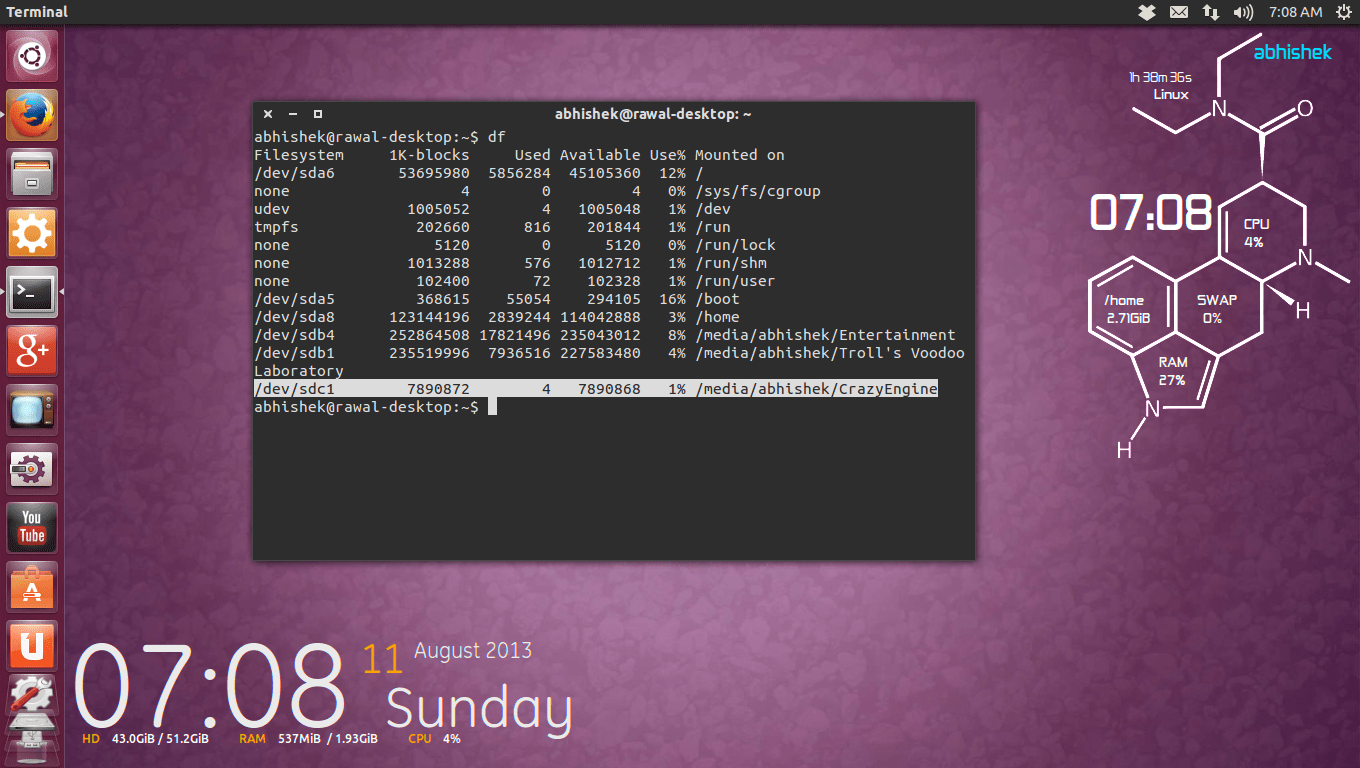Open the Files manager launcher icon
This screenshot has width=1360, height=768.
[32, 174]
